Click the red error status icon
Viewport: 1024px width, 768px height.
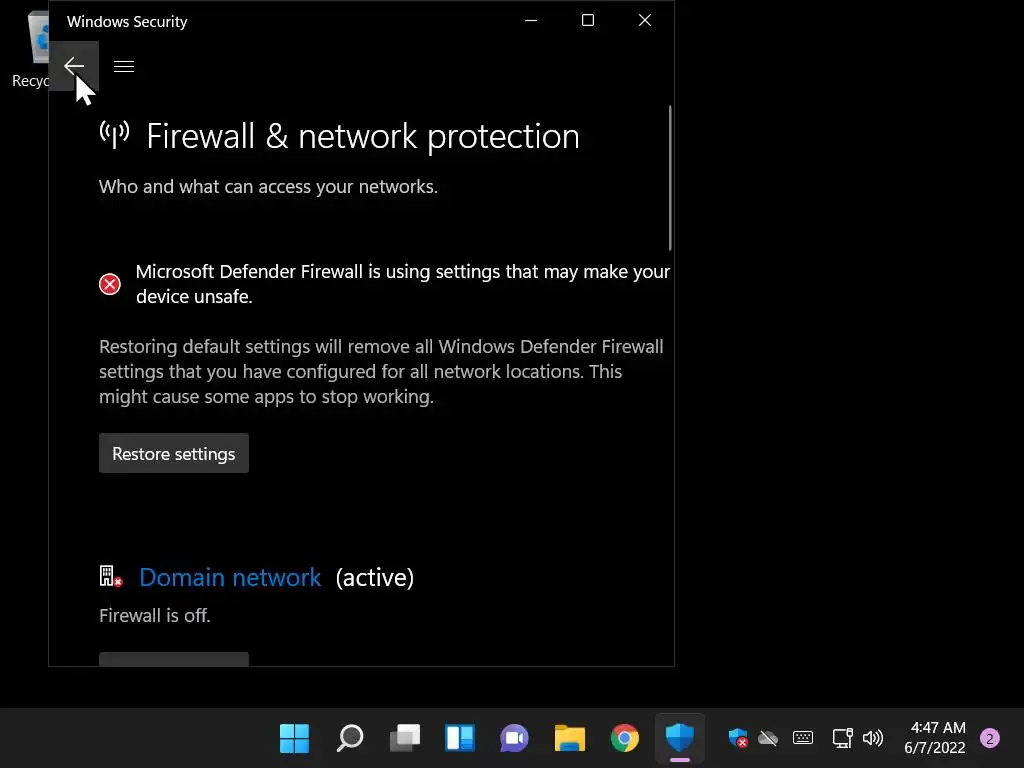110,284
